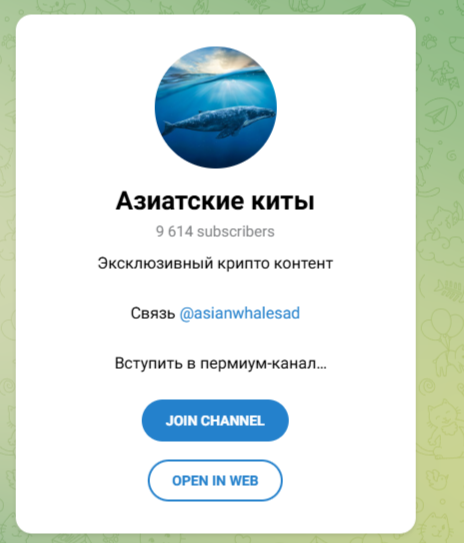Click the ellipsis ending the truncated description
Image resolution: width=464 pixels, height=543 pixels.
(322, 367)
